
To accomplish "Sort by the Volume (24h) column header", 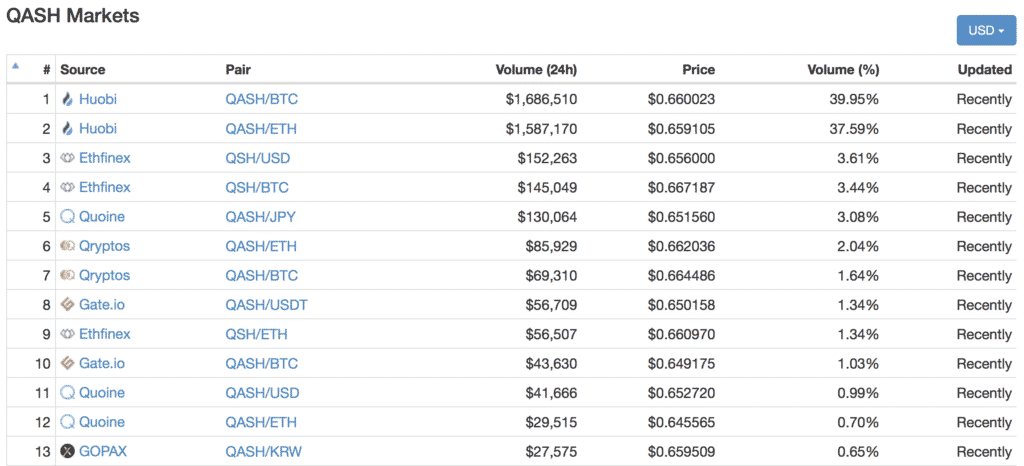I will 536,70.
